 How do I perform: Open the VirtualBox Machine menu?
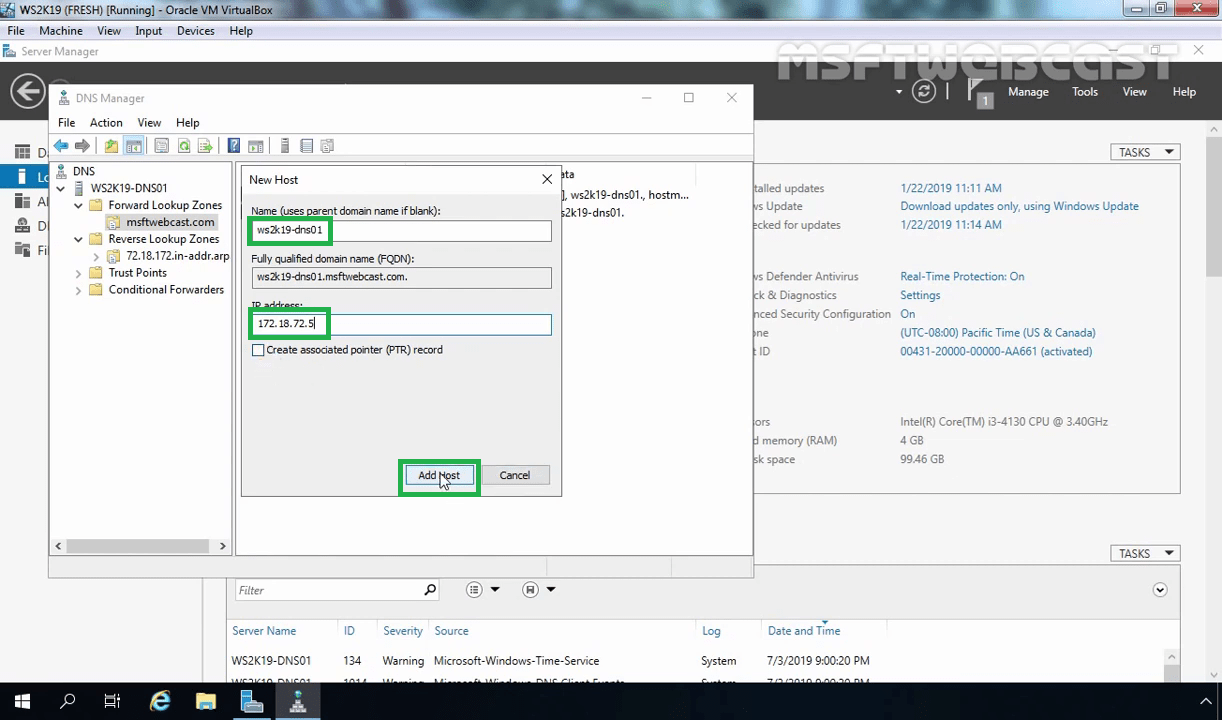point(61,31)
